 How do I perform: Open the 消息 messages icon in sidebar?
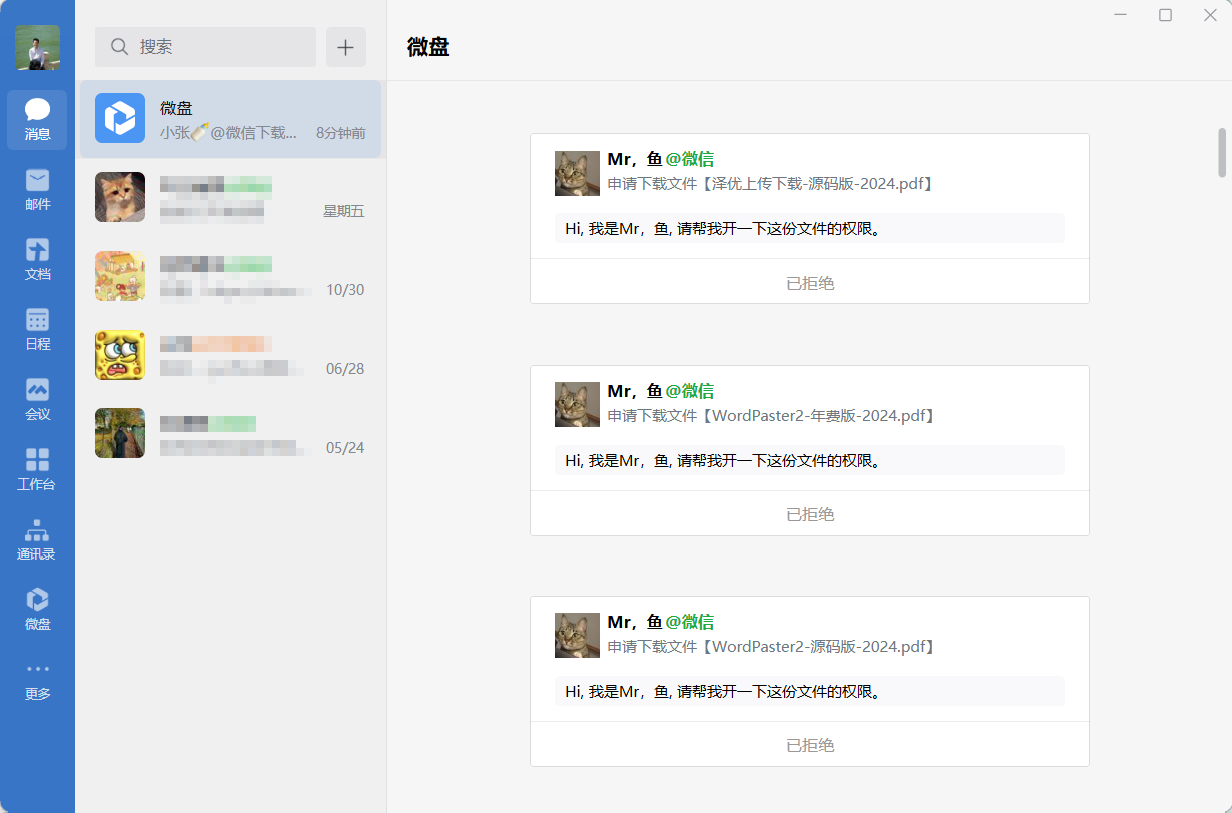[x=37, y=119]
